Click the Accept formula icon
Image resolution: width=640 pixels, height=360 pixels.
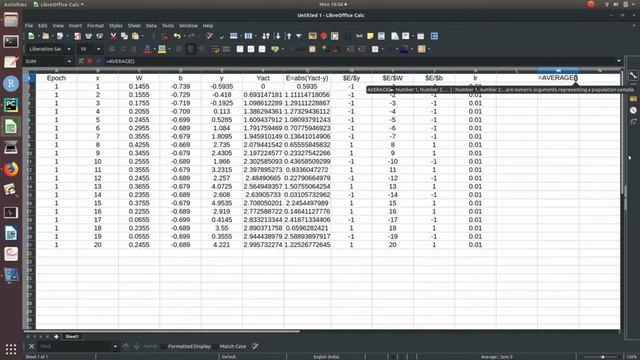(98, 61)
